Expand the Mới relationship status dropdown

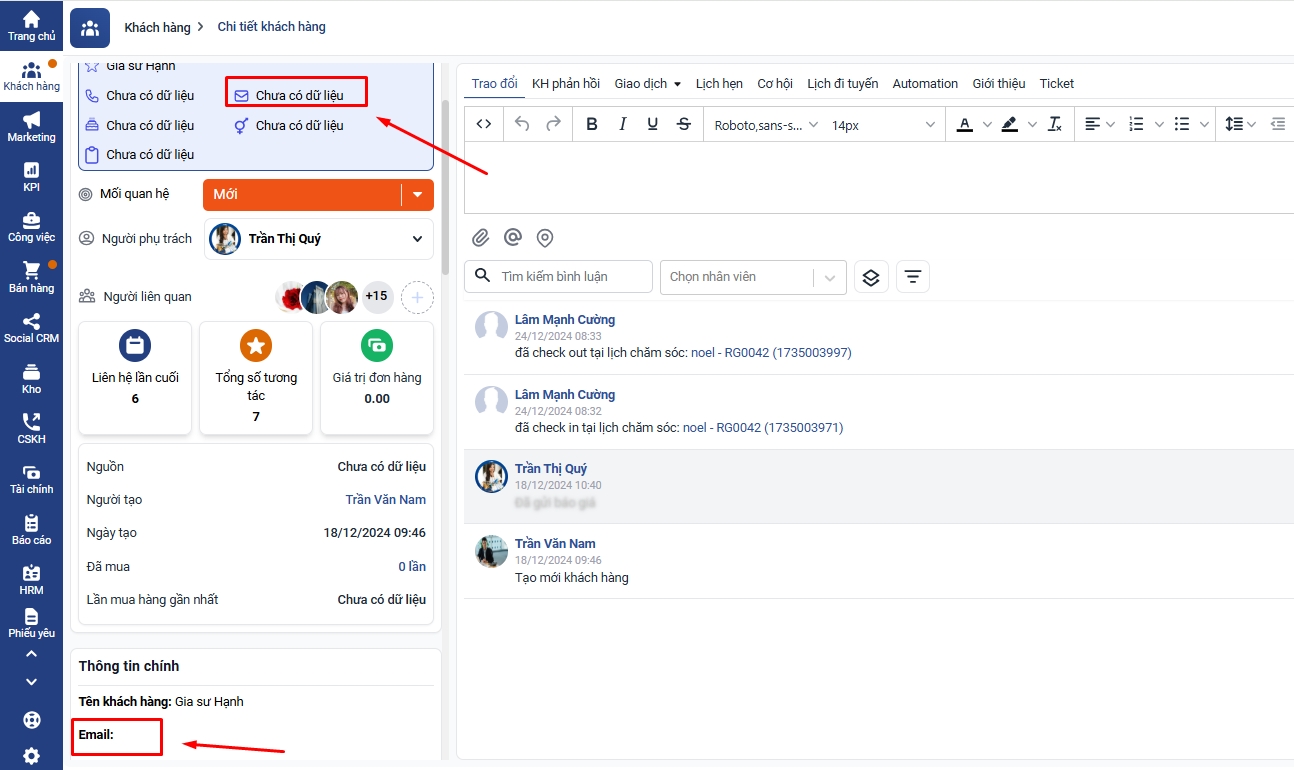tap(418, 195)
